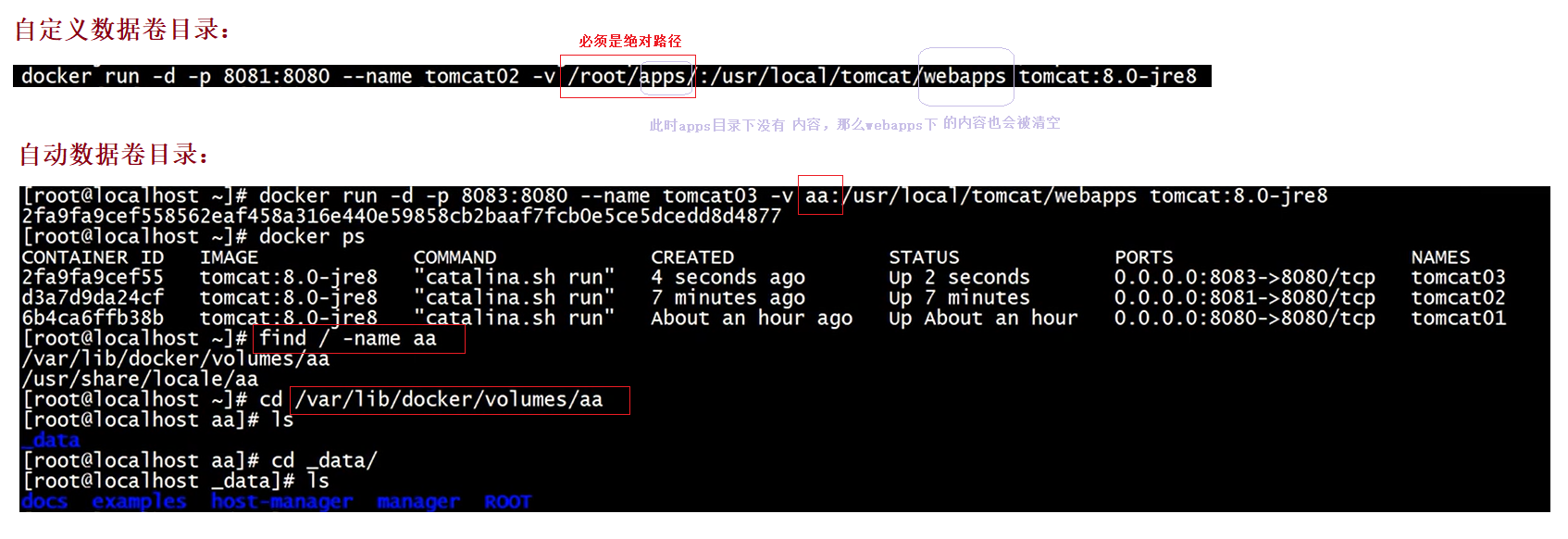Select the red-boxed aa: volume name
This screenshot has height=539, width=1568.
820,195
